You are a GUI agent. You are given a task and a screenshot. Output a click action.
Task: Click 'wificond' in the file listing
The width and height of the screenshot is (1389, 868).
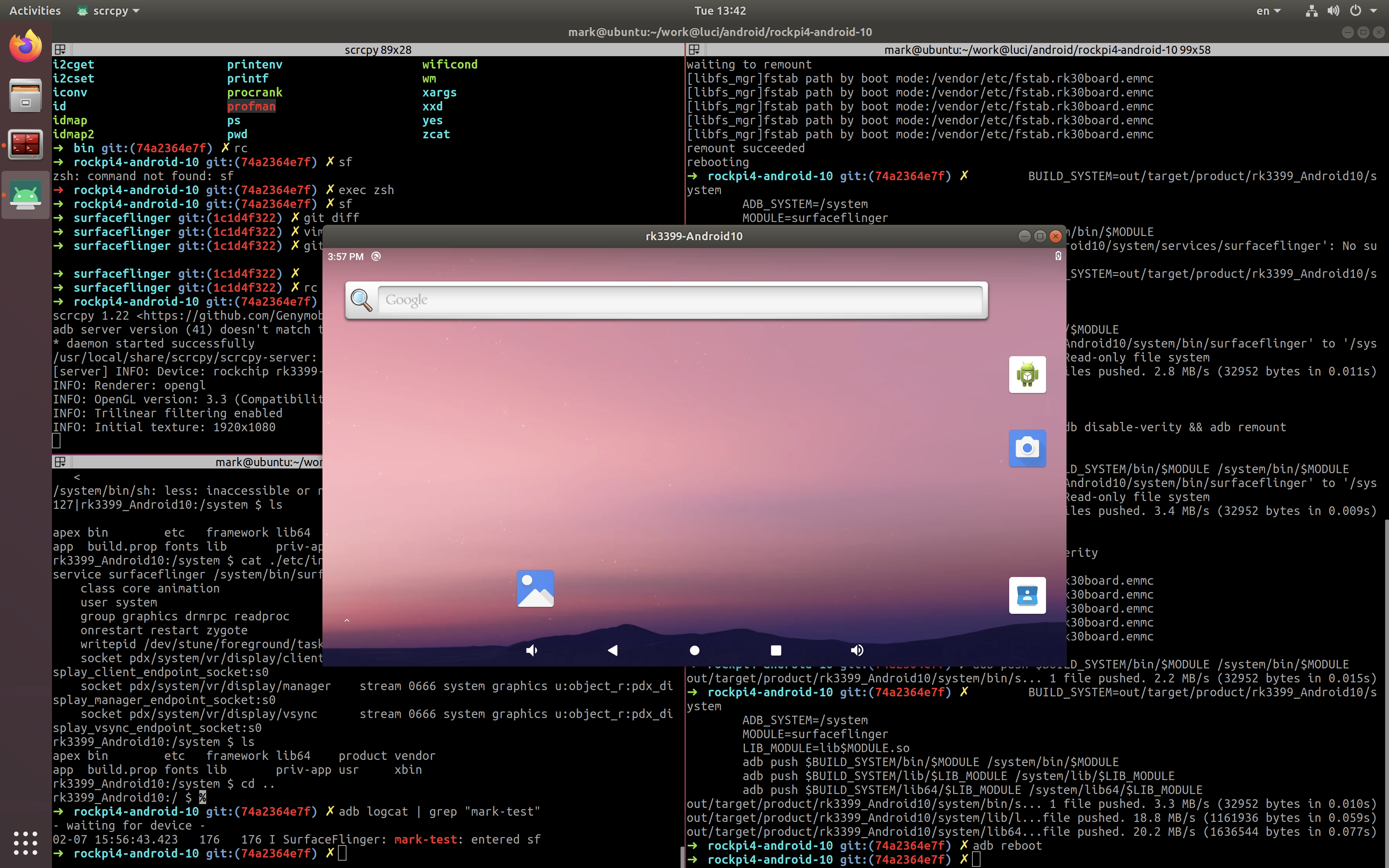pos(450,64)
